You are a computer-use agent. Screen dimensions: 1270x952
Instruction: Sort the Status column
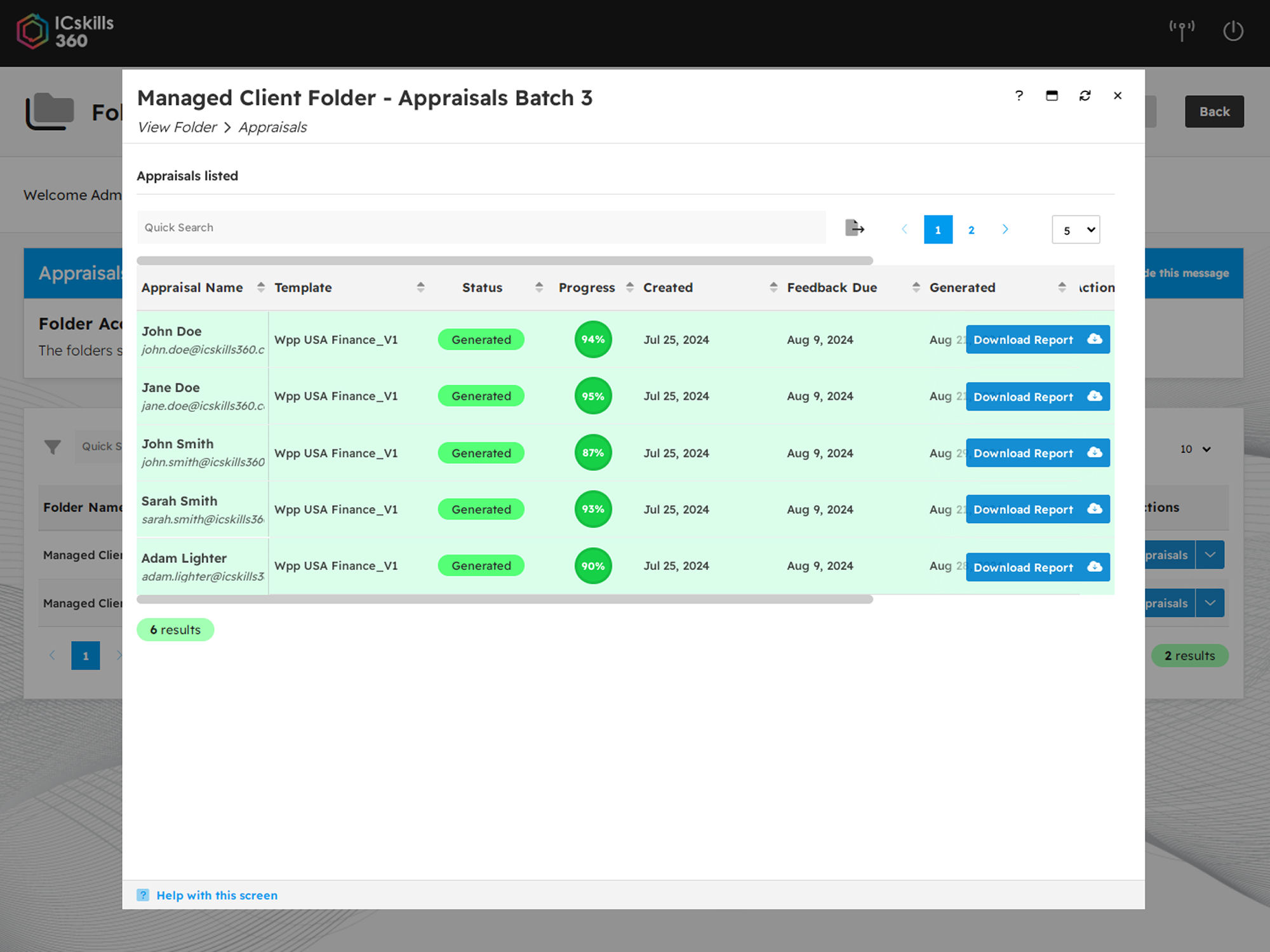(538, 288)
